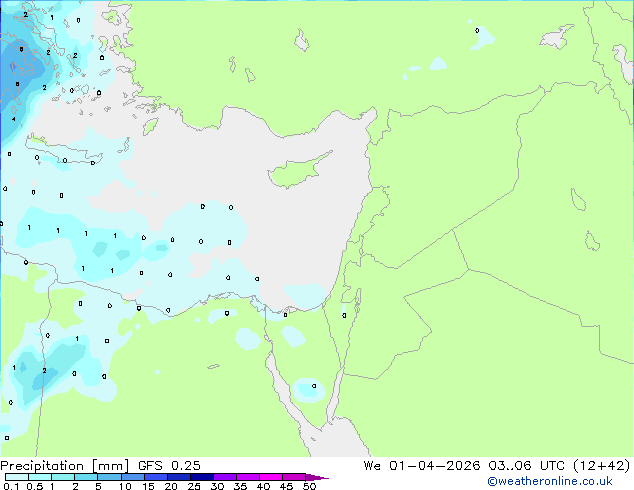The height and width of the screenshot is (490, 634).
Task: Click the 0.5–1 mm legend color swatch
Action: [40, 477]
